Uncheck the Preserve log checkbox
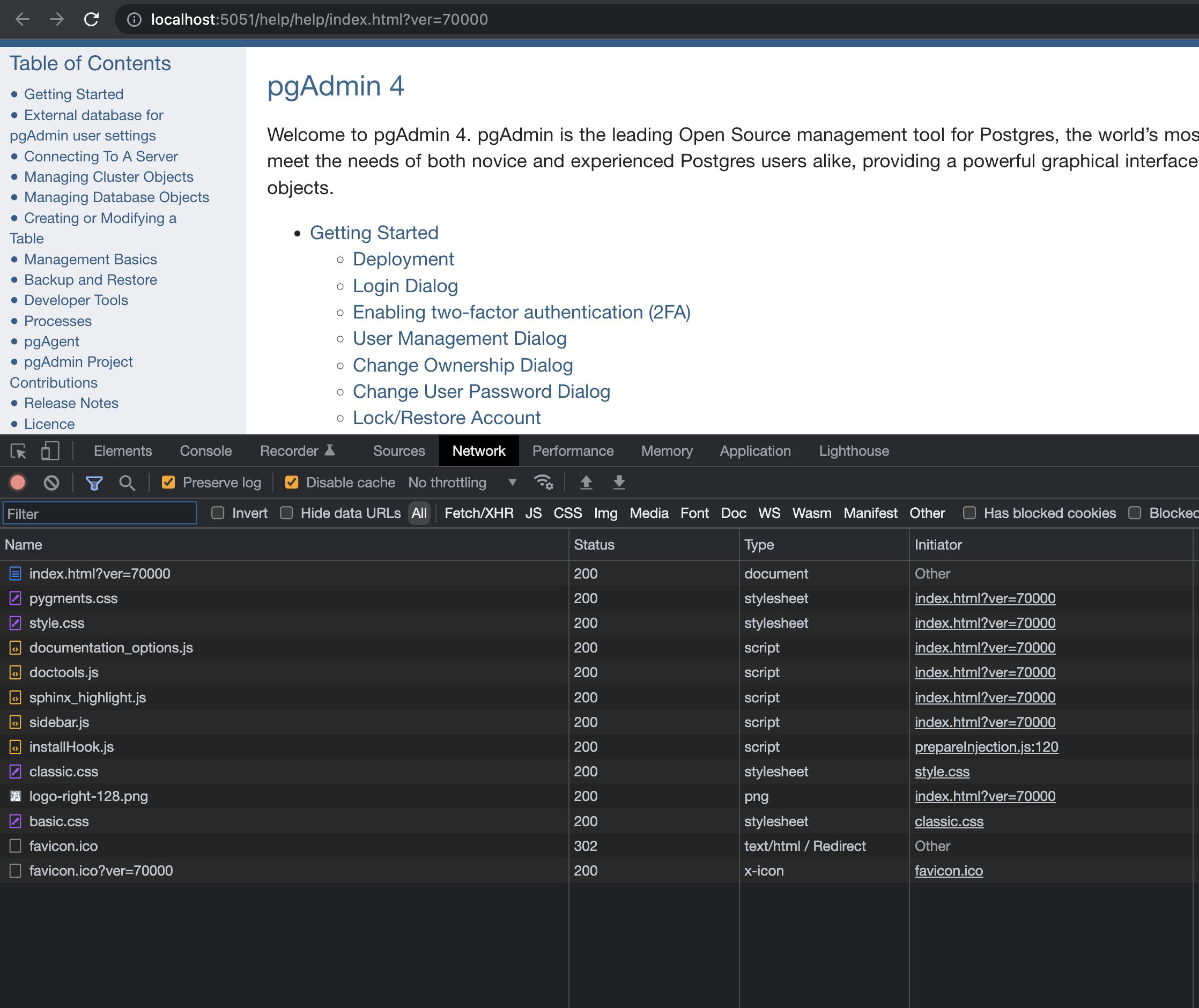Screen dimensions: 1199x1008 point(168,483)
